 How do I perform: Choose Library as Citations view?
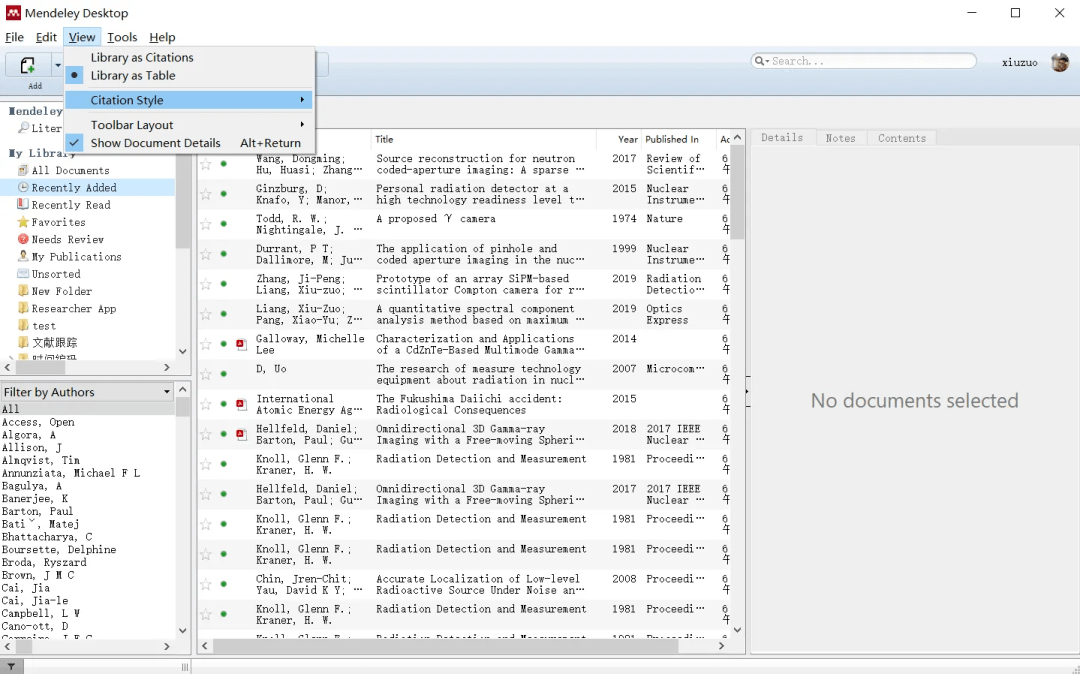click(x=142, y=57)
